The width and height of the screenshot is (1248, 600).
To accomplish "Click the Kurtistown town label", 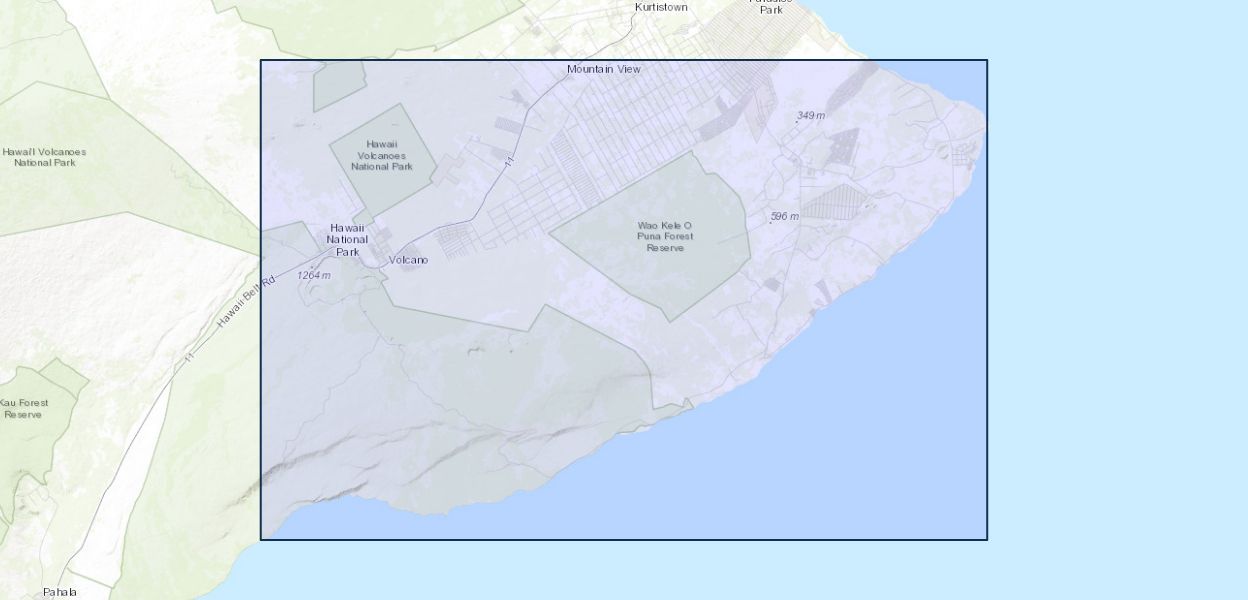I will coord(661,7).
